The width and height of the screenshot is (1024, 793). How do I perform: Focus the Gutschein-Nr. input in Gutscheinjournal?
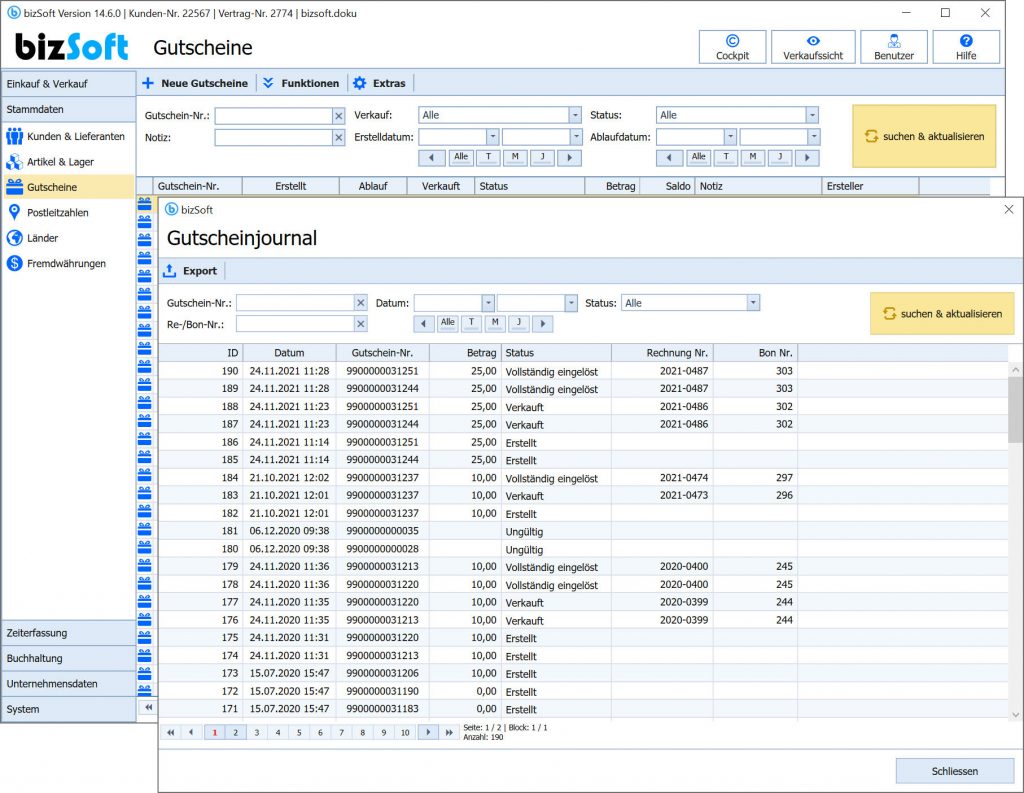(x=295, y=303)
